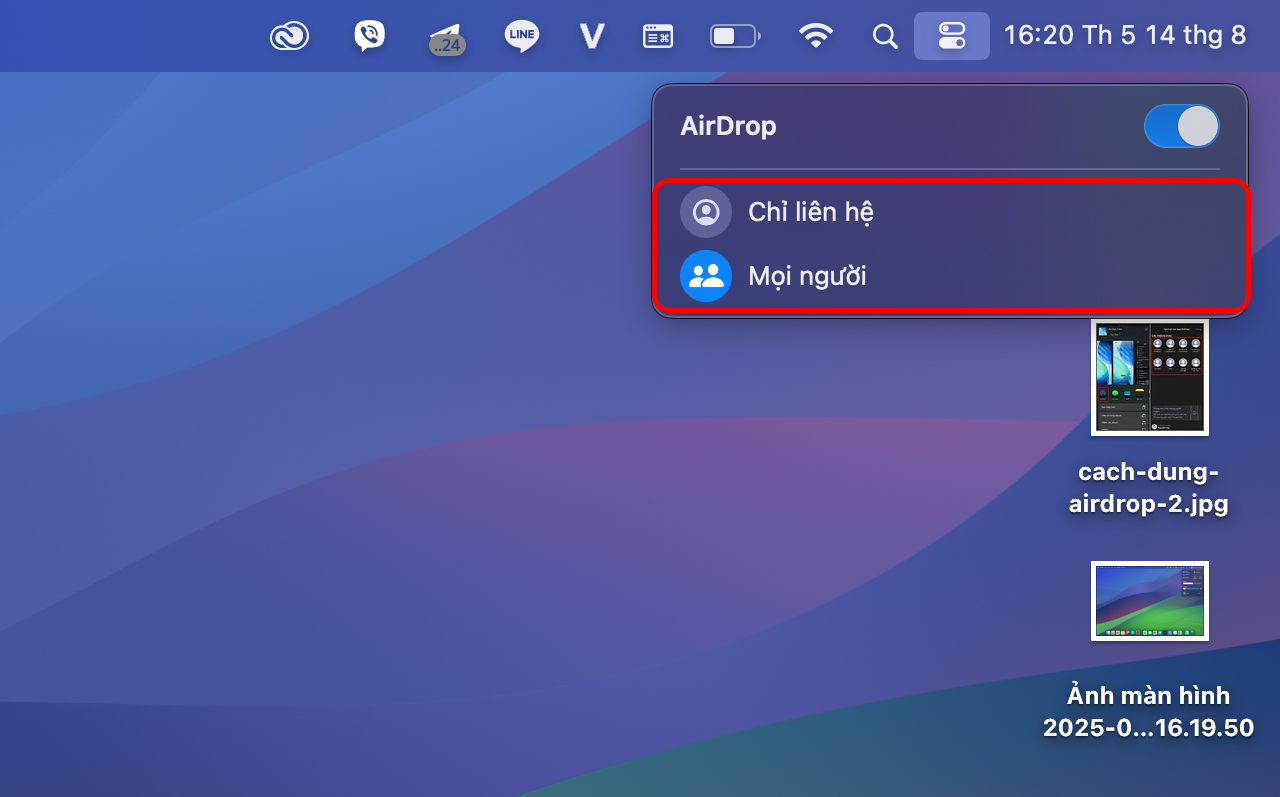Viewport: 1280px width, 797px height.
Task: Select the "Ảnh màn hình" screenshot thumbnail
Action: pos(1150,601)
